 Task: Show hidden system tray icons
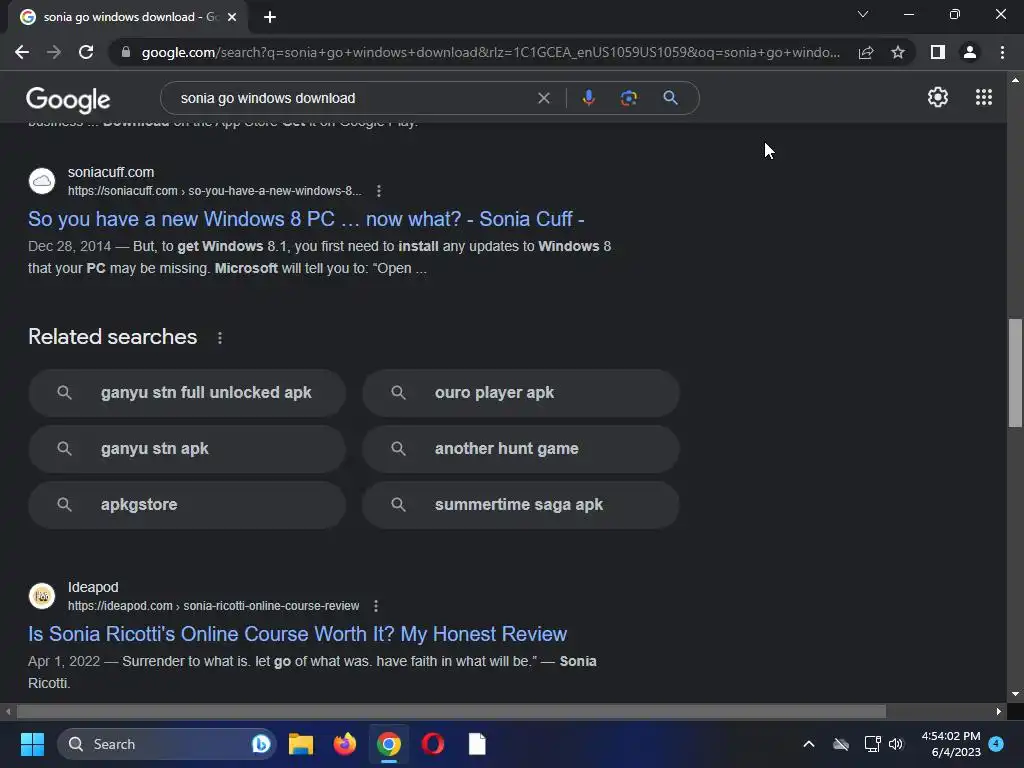click(808, 744)
